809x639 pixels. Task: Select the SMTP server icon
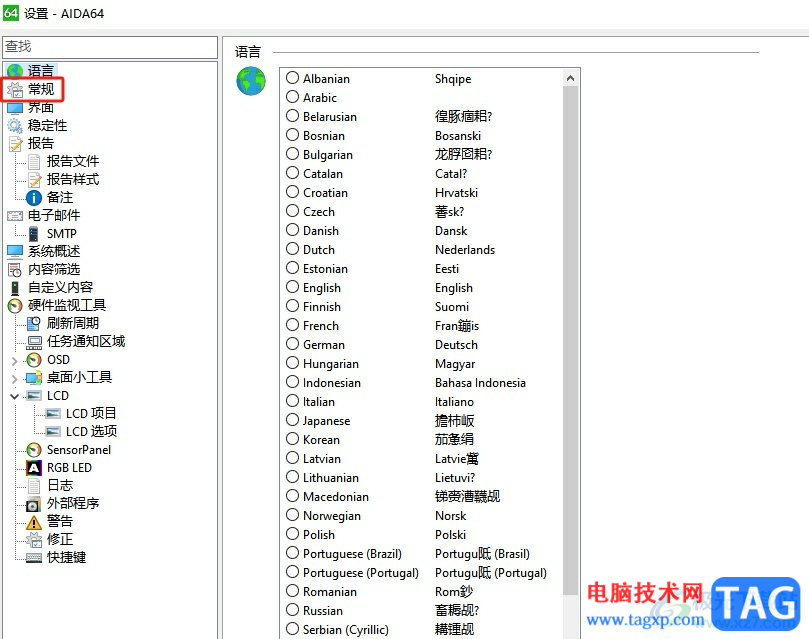(34, 234)
